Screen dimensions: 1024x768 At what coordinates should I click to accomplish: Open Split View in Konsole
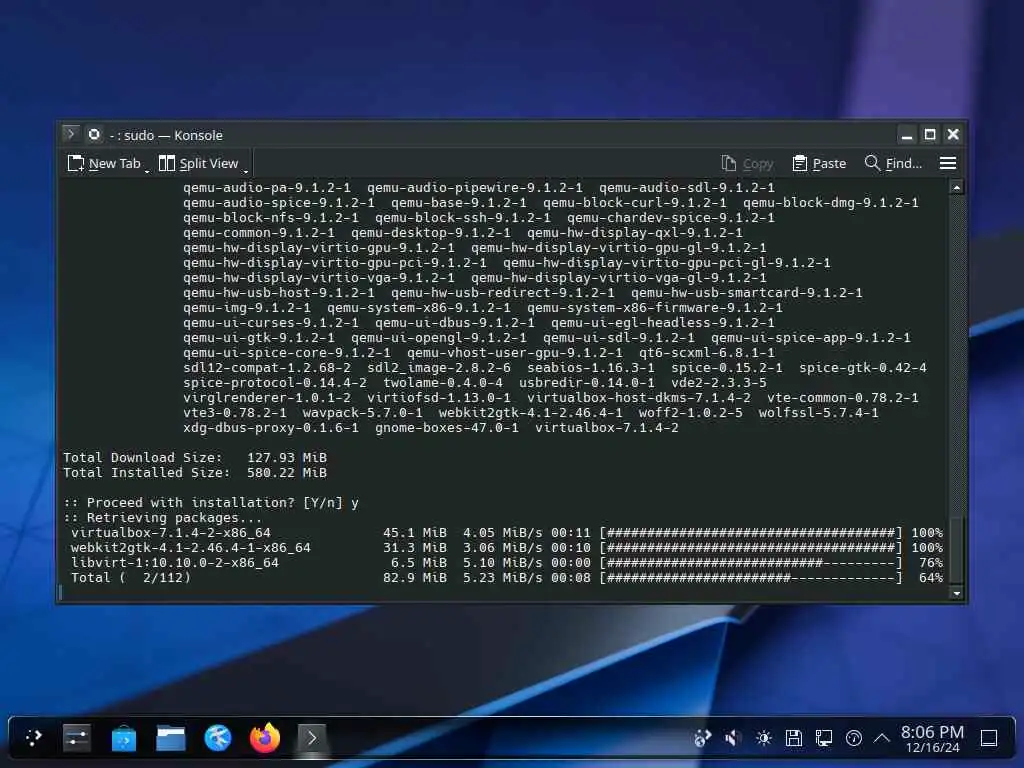(x=199, y=163)
